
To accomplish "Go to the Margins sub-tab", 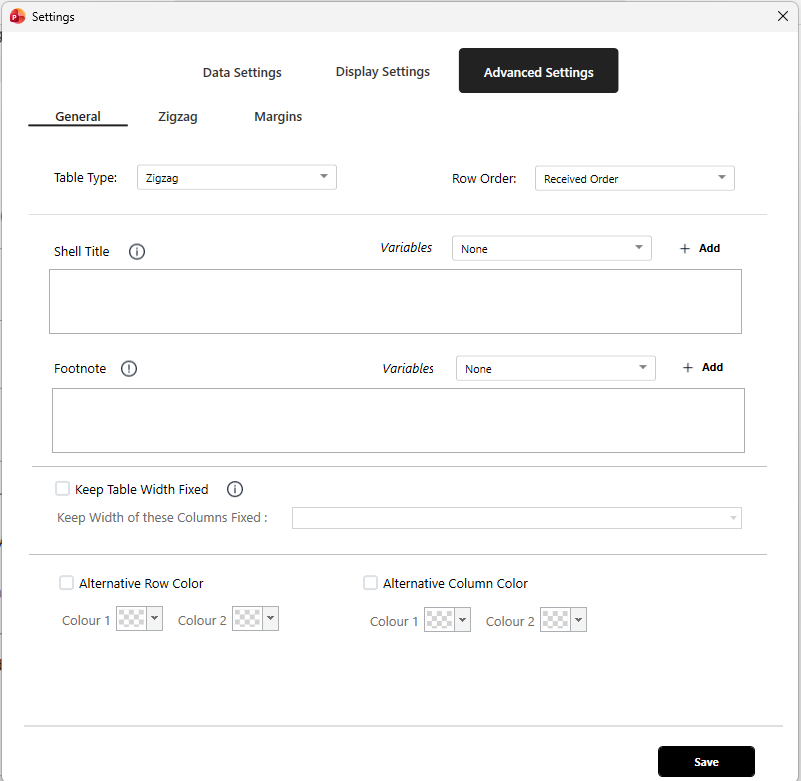I will (278, 117).
